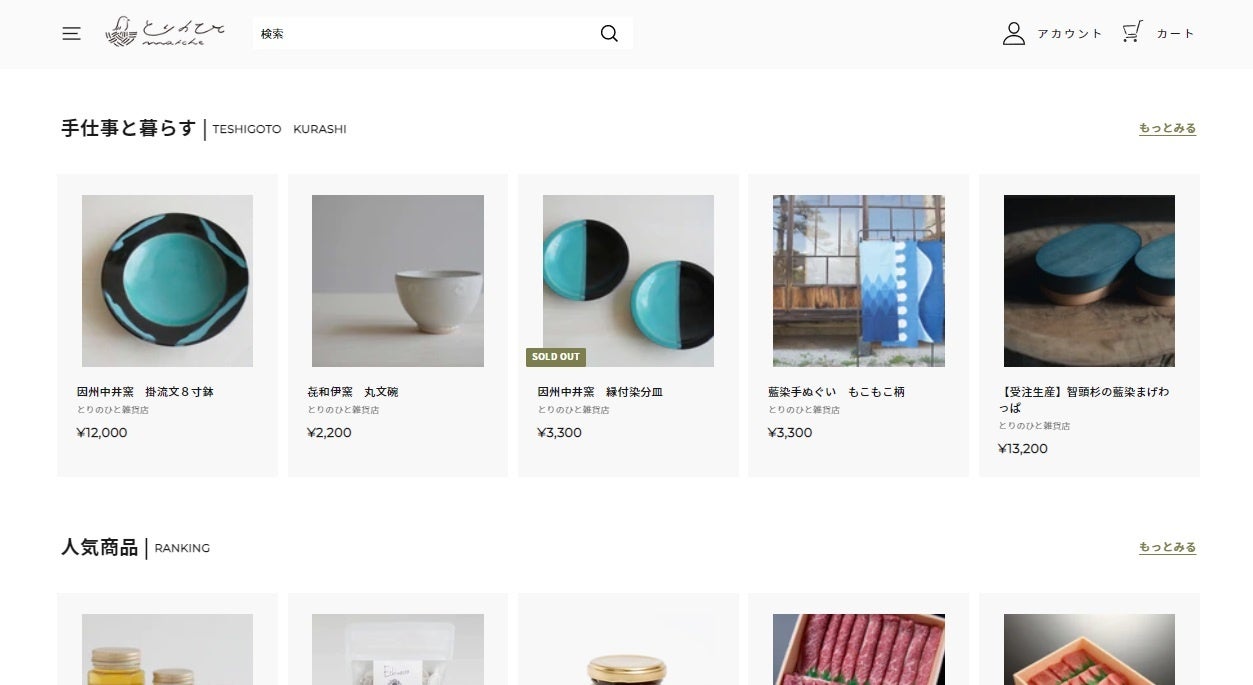The width and height of the screenshot is (1253, 685).
Task: Open the 藍染まげわっぱ box thumbnail
Action: (1089, 281)
